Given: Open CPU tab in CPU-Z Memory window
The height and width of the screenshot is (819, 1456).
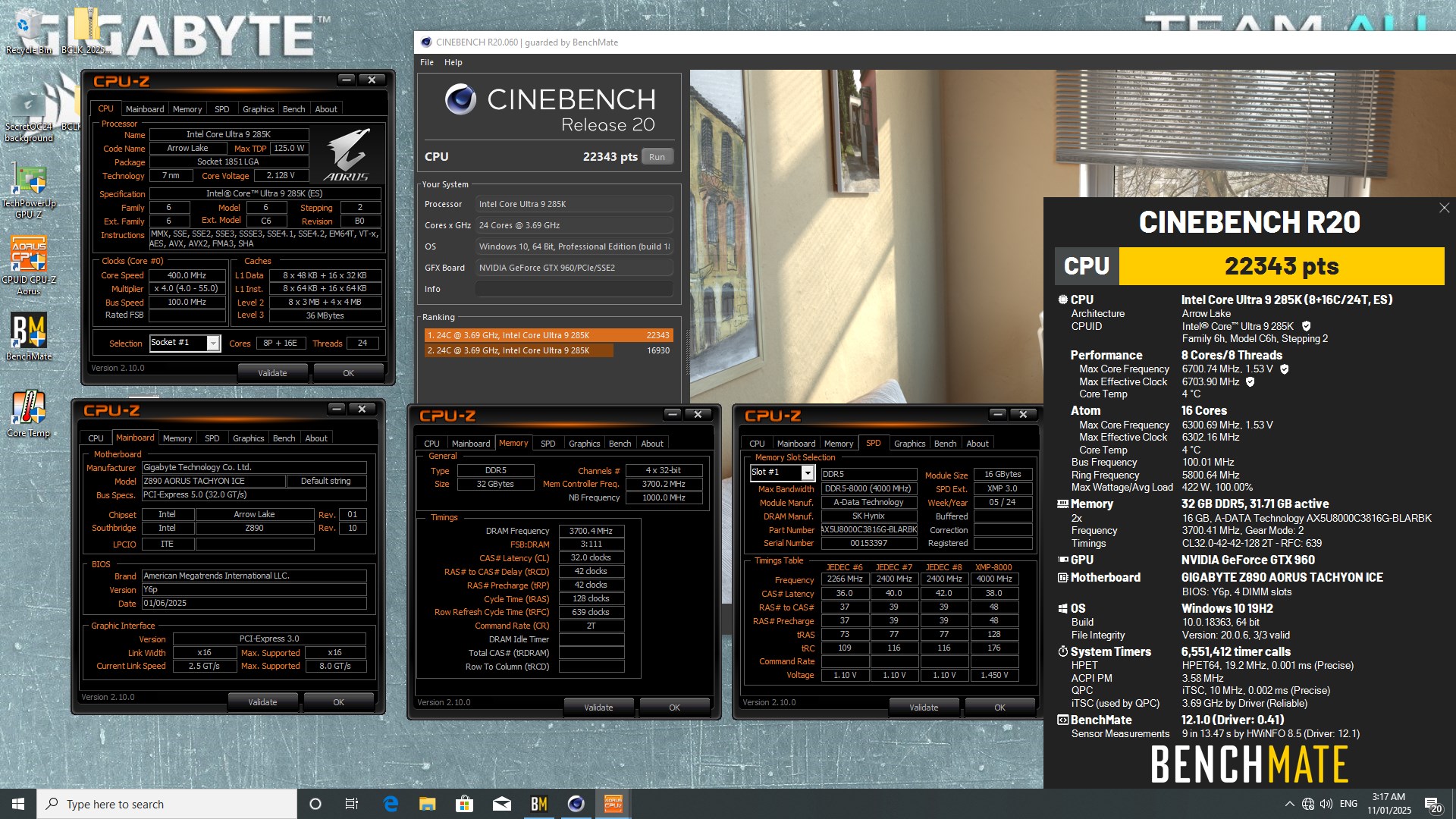Looking at the screenshot, I should tap(431, 444).
